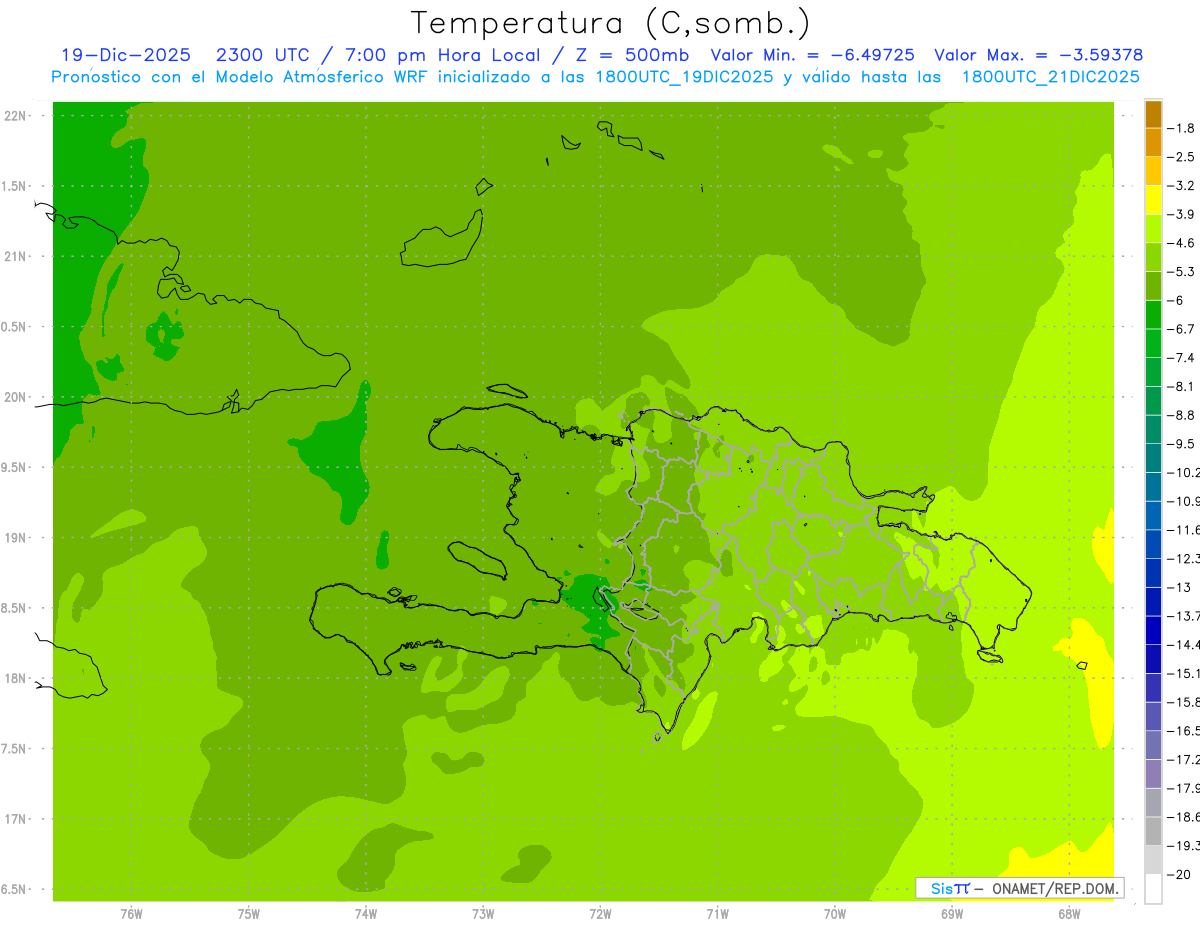The width and height of the screenshot is (1200, 927).
Task: Click the '75W' longitude axis label
Action: coord(248,914)
